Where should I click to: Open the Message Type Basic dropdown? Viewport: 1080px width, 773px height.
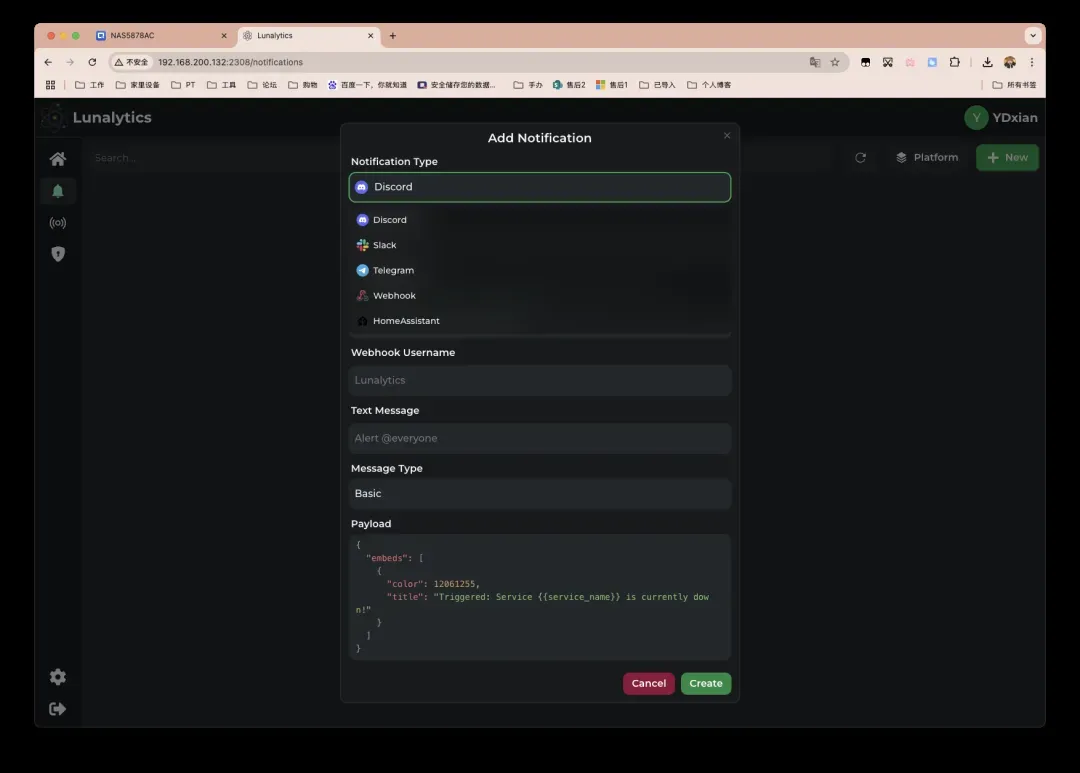pos(540,494)
